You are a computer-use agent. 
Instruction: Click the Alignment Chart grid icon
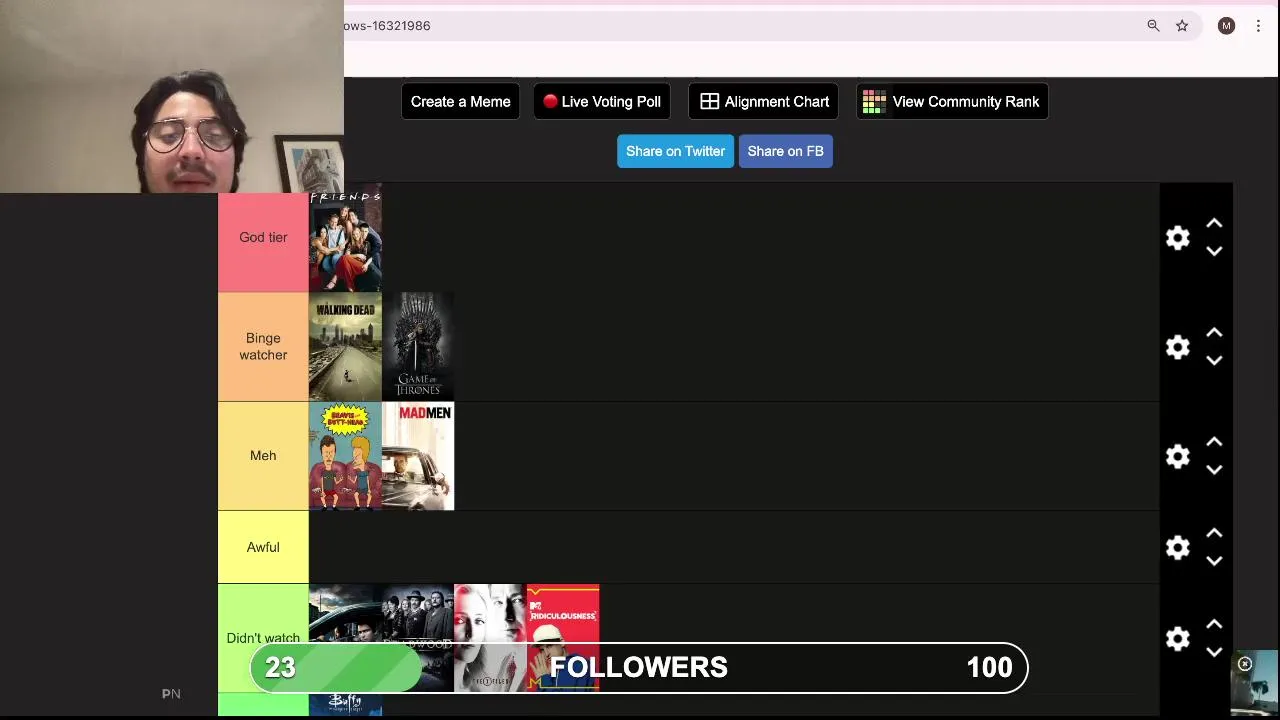[x=710, y=102]
